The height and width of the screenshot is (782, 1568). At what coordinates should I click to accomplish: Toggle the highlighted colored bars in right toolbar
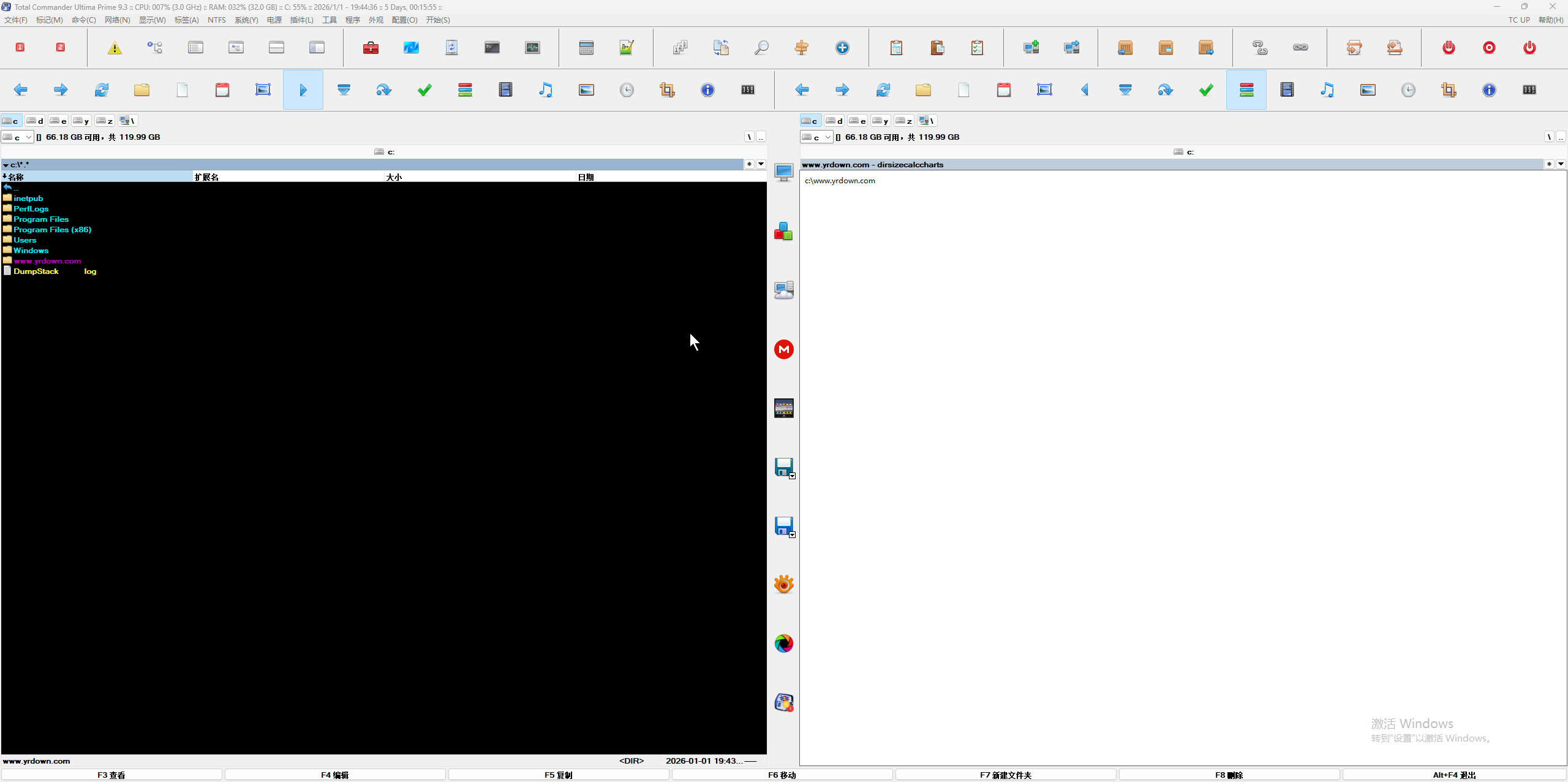[1246, 90]
